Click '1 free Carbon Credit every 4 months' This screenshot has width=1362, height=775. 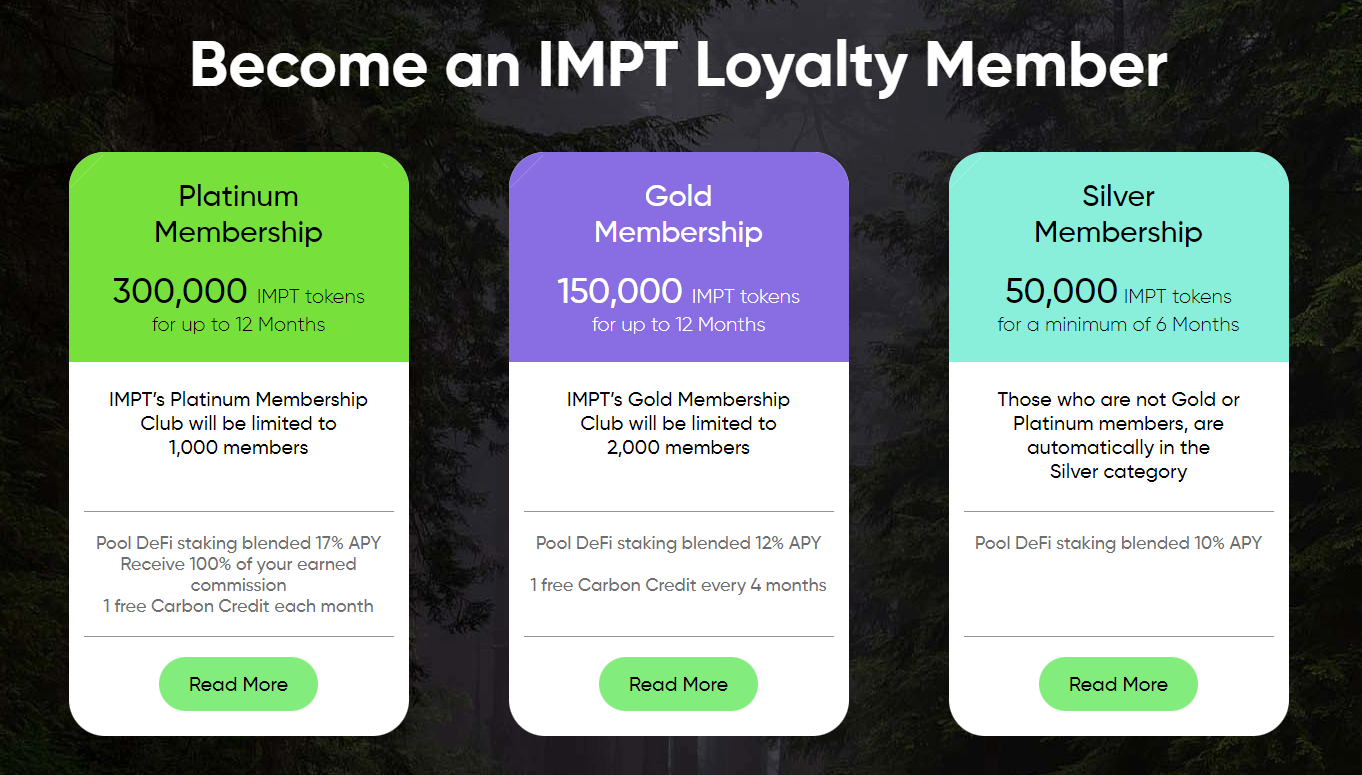click(678, 585)
